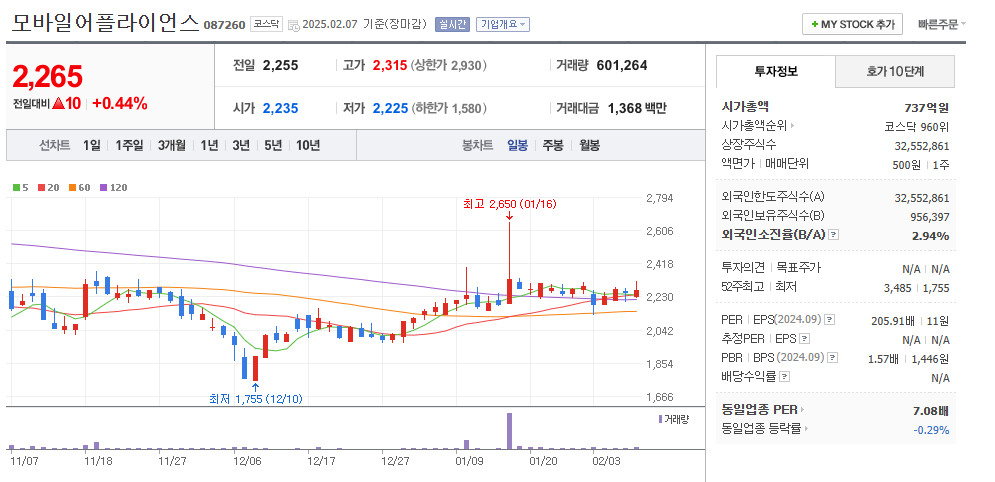Click the stock name 모바일어플라이언스
This screenshot has width=995, height=482.
tap(105, 23)
